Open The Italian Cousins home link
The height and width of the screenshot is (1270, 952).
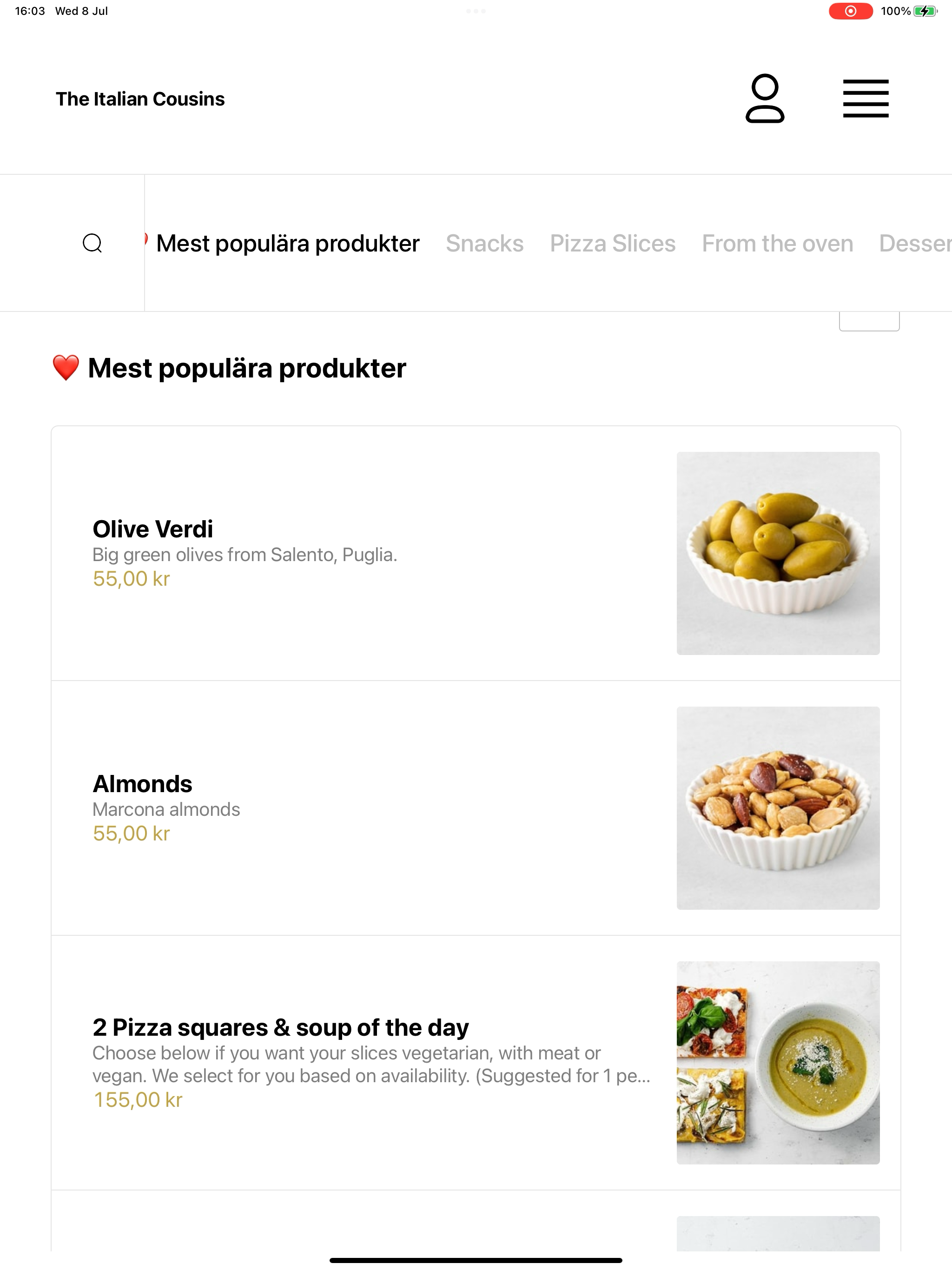(x=140, y=99)
